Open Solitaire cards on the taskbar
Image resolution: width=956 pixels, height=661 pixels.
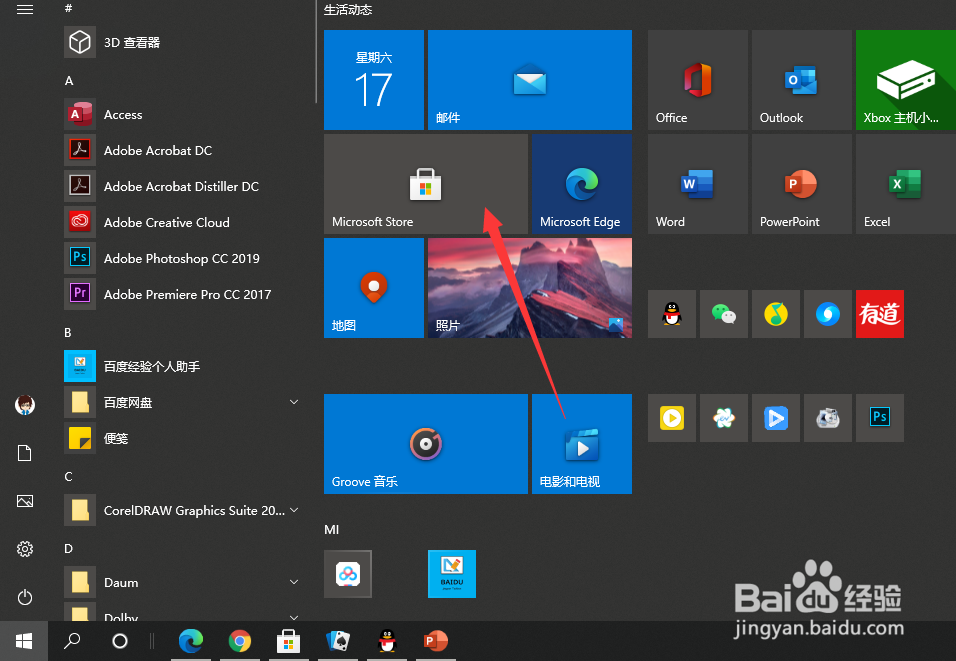(338, 641)
